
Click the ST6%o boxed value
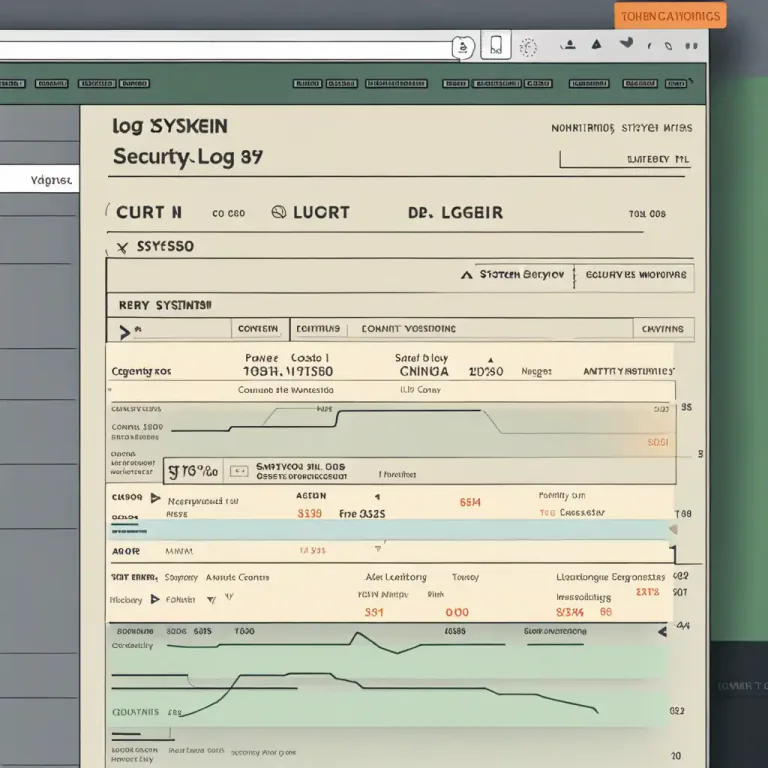(193, 471)
